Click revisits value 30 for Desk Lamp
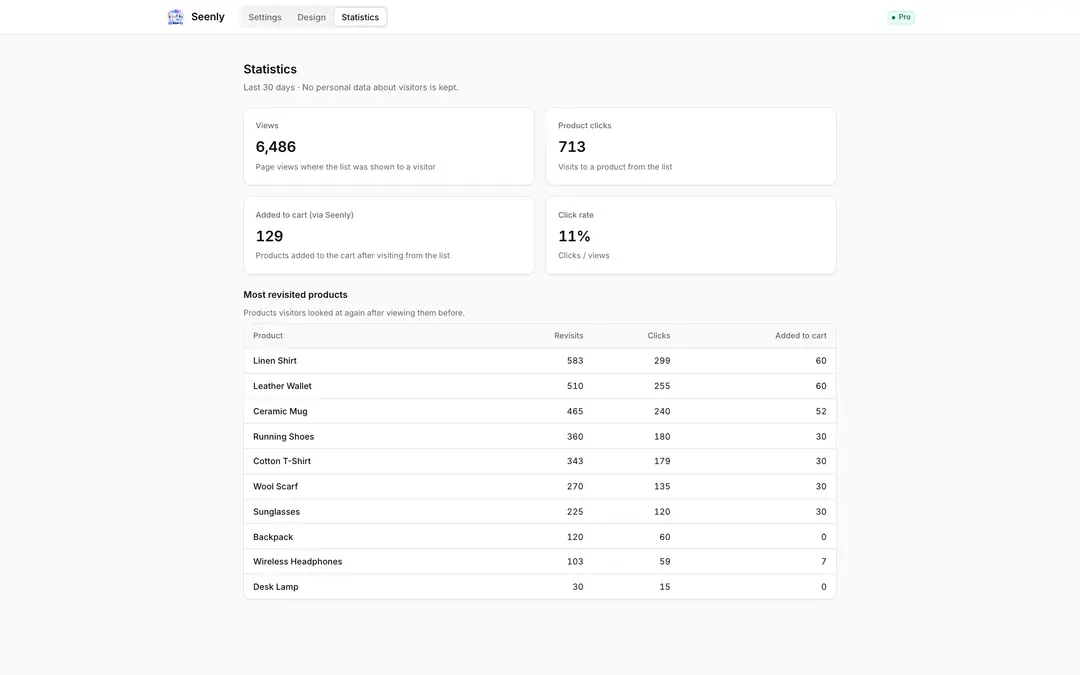The height and width of the screenshot is (675, 1080). (x=578, y=587)
